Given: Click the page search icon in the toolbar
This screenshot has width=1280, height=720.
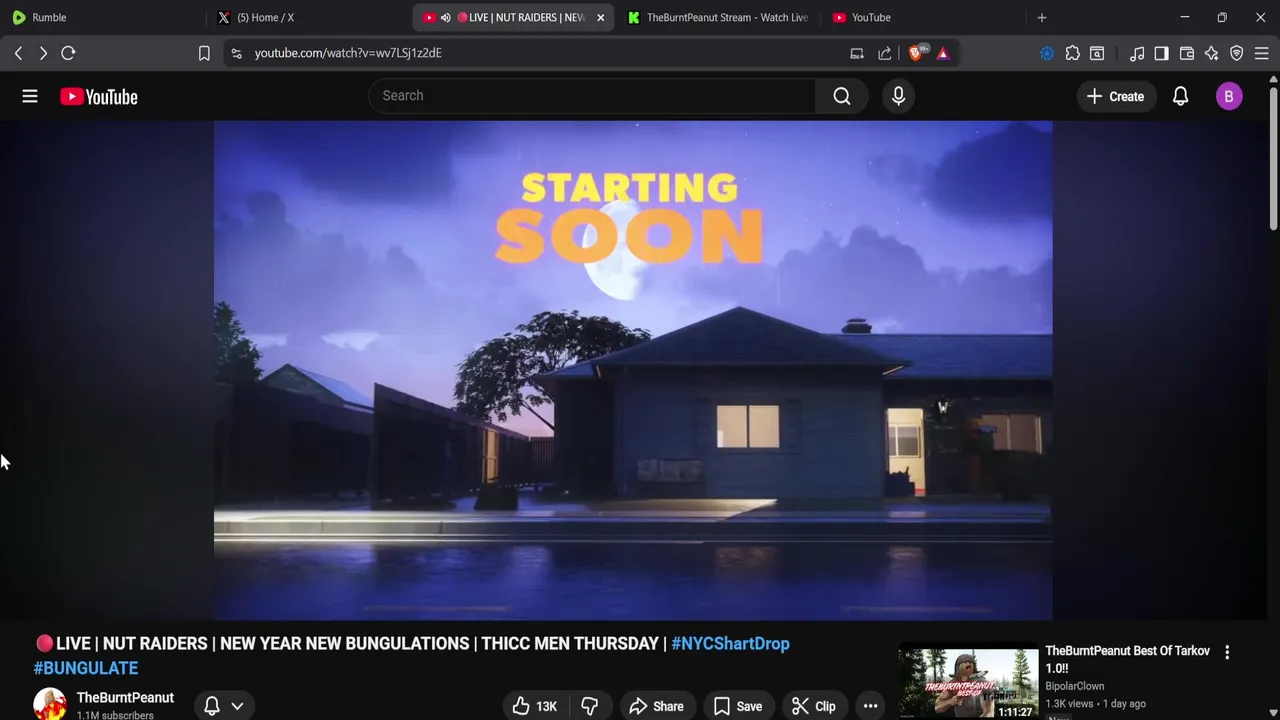Looking at the screenshot, I should click(x=1097, y=53).
